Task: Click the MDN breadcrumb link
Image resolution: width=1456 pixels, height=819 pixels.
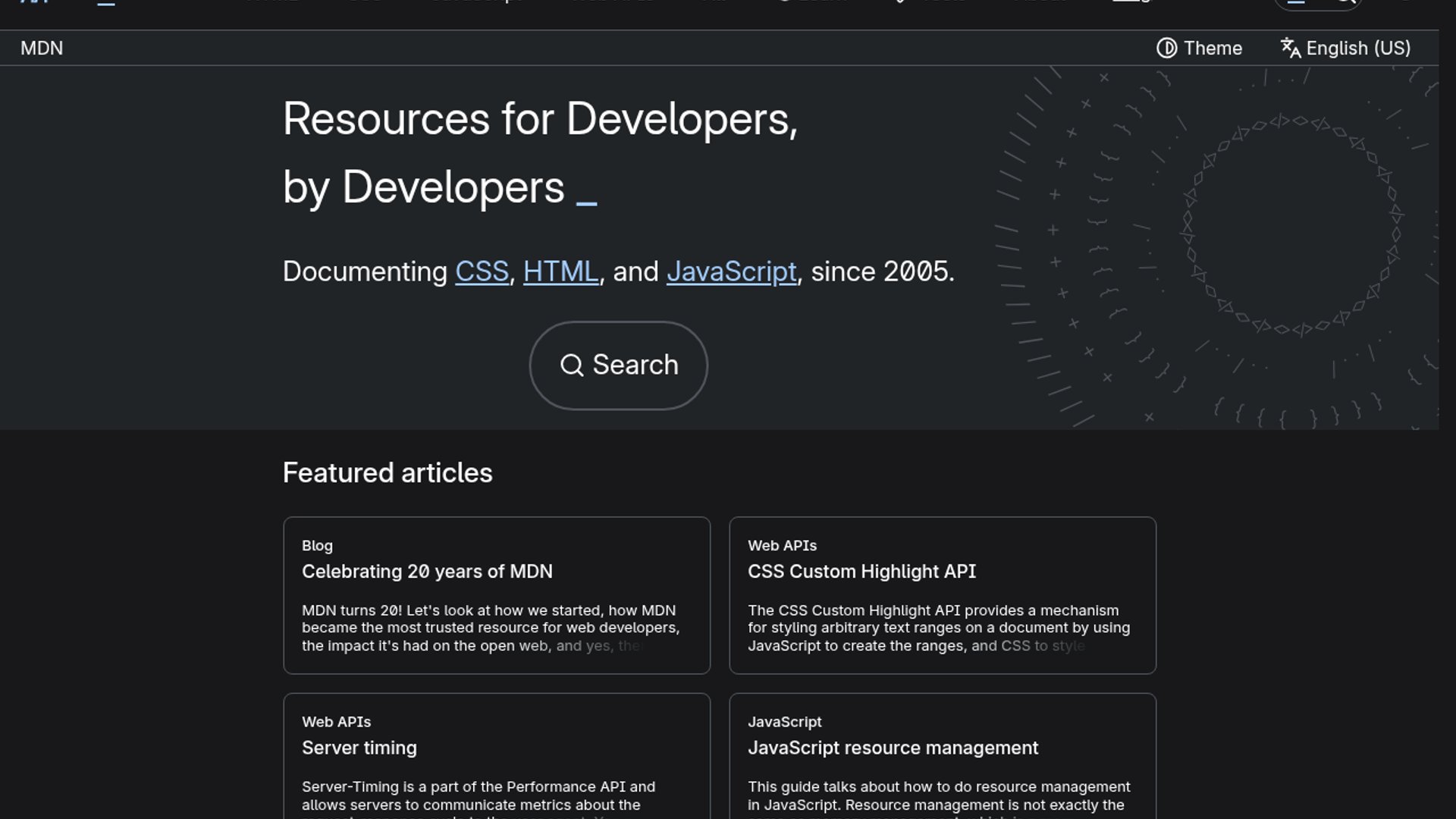Action: 42,49
